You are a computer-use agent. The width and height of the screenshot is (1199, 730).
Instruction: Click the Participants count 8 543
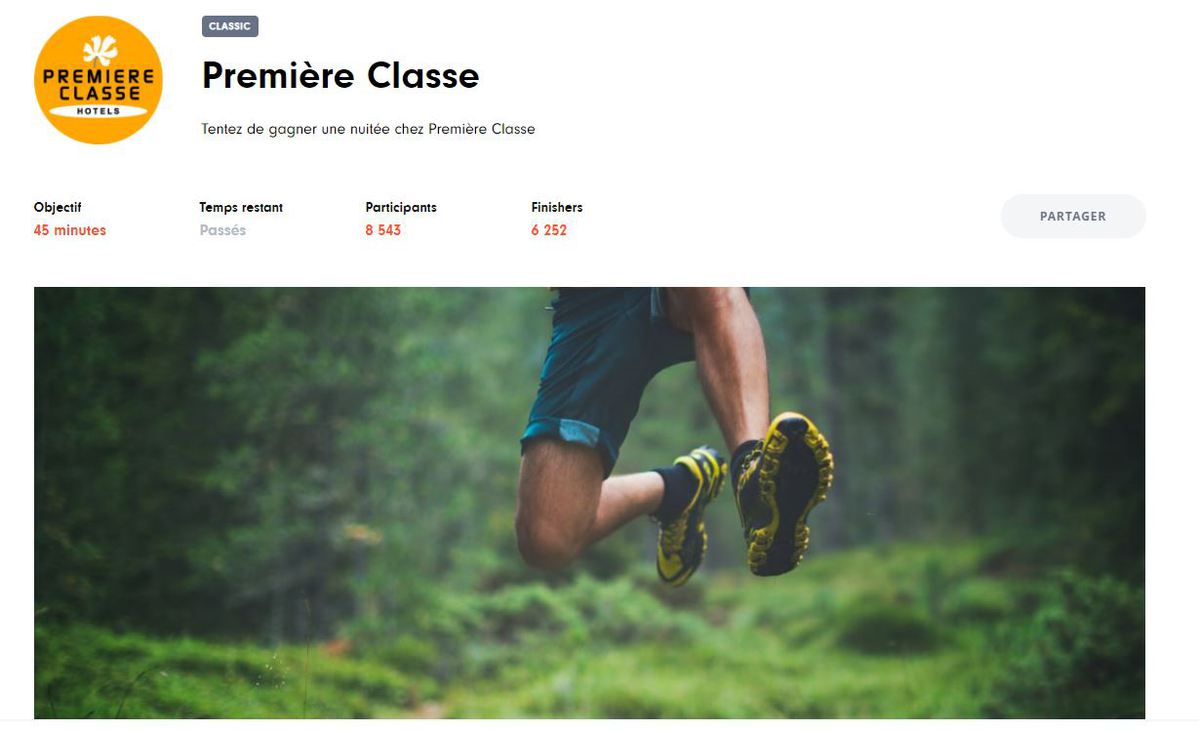(x=383, y=230)
